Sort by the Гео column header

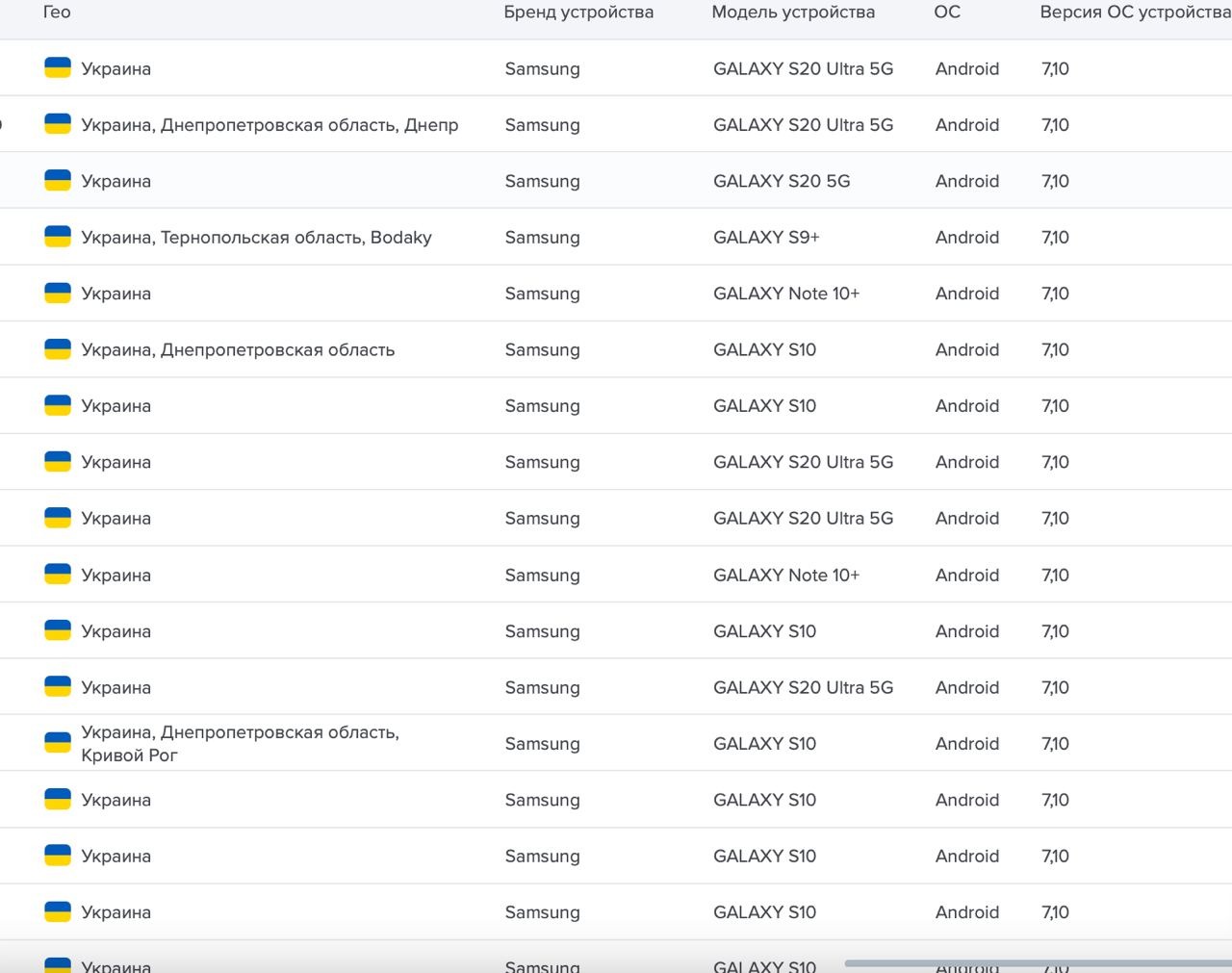(57, 13)
